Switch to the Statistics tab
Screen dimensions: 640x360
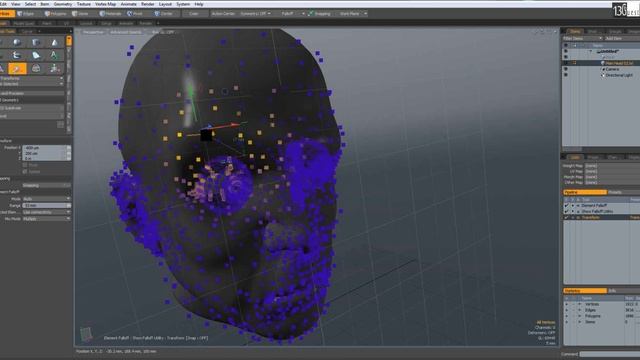pyautogui.click(x=584, y=291)
